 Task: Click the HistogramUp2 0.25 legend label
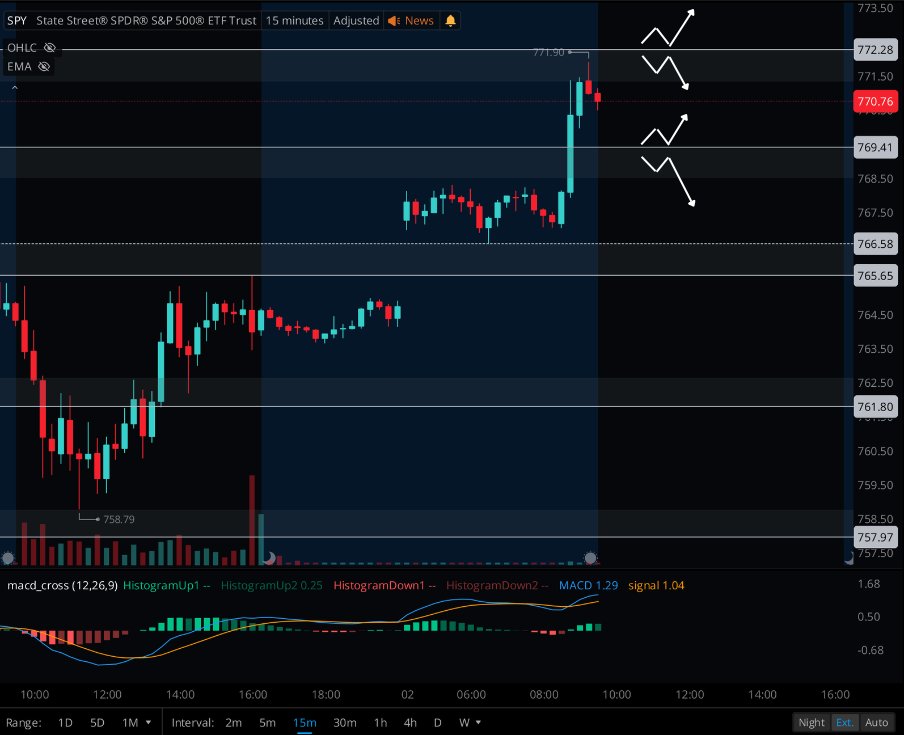click(272, 586)
